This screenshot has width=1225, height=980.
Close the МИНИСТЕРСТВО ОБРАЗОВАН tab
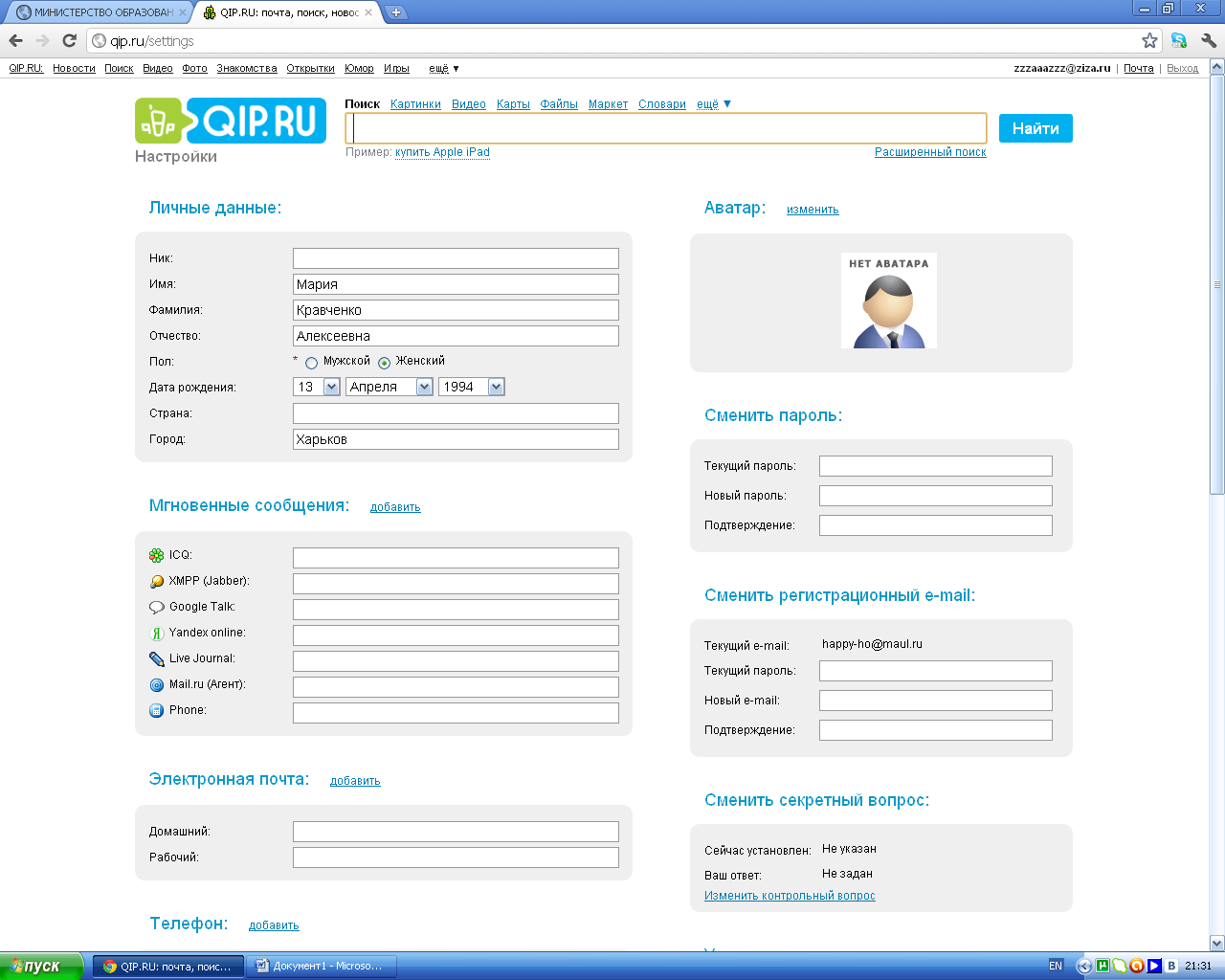[182, 12]
